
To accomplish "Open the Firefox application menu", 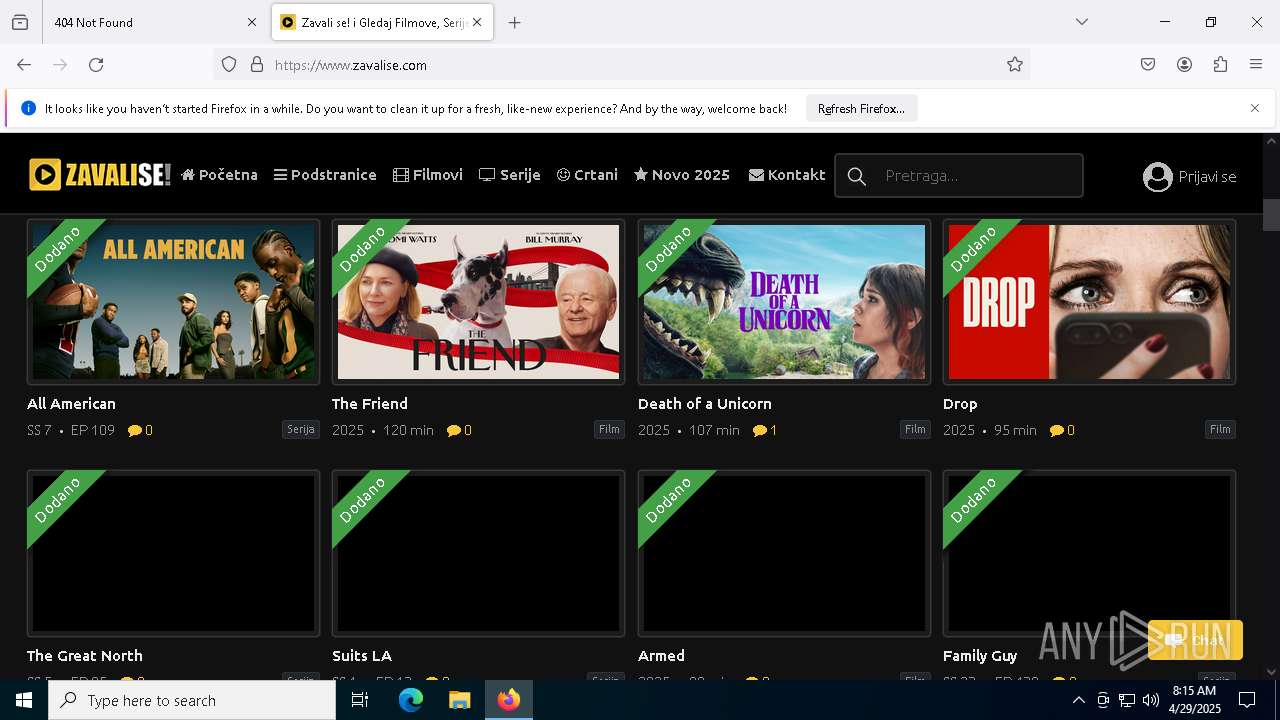I will [x=1256, y=65].
